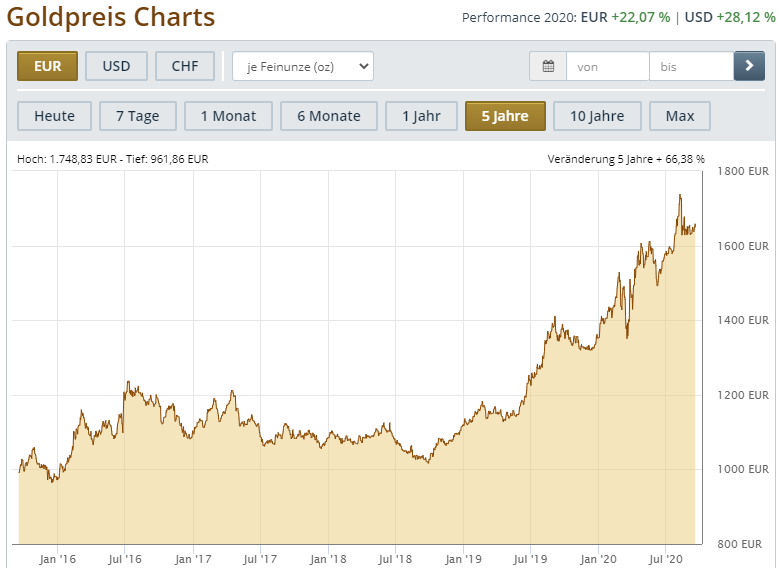The width and height of the screenshot is (778, 568).
Task: Select the 6 Monate time range
Action: click(329, 116)
